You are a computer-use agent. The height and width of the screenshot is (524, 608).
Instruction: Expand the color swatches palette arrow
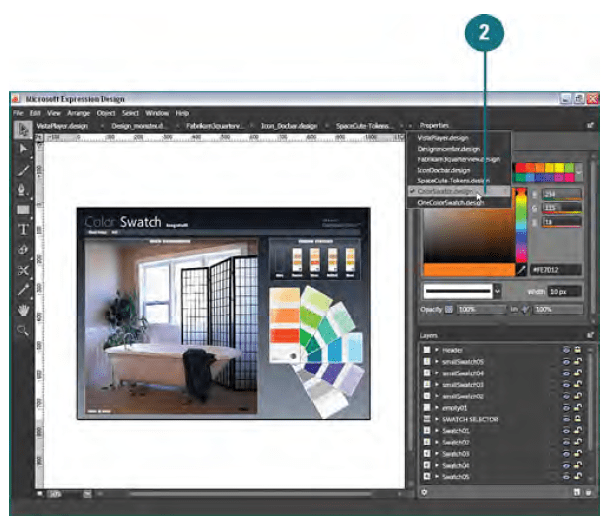[579, 172]
